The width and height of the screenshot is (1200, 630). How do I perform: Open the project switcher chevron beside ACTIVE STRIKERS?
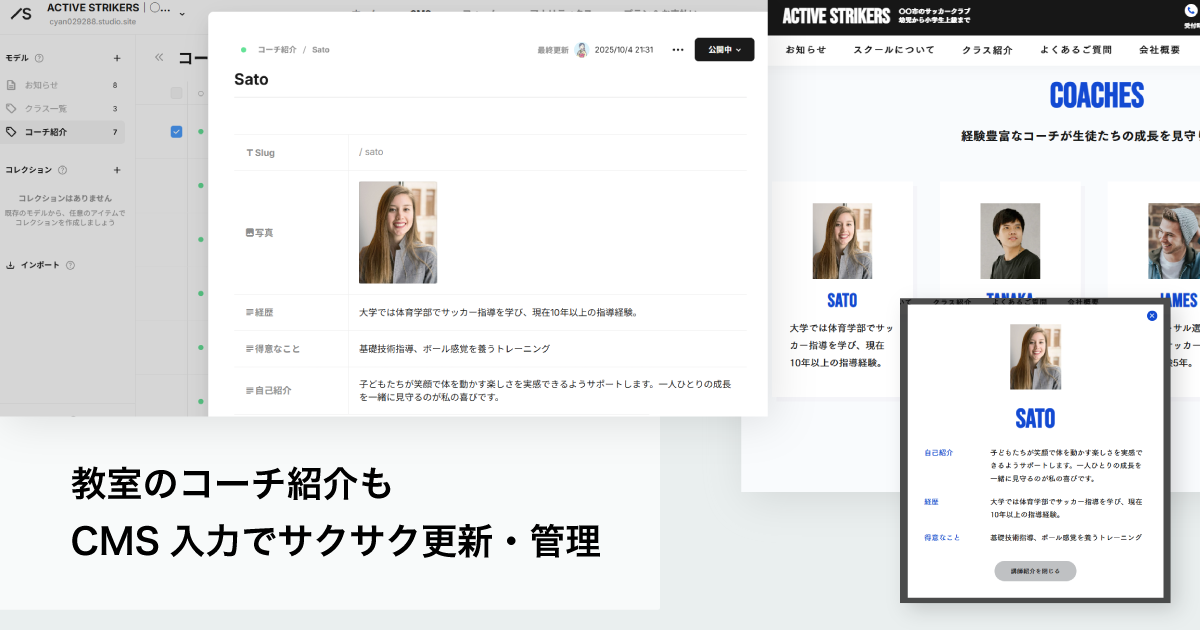point(181,14)
